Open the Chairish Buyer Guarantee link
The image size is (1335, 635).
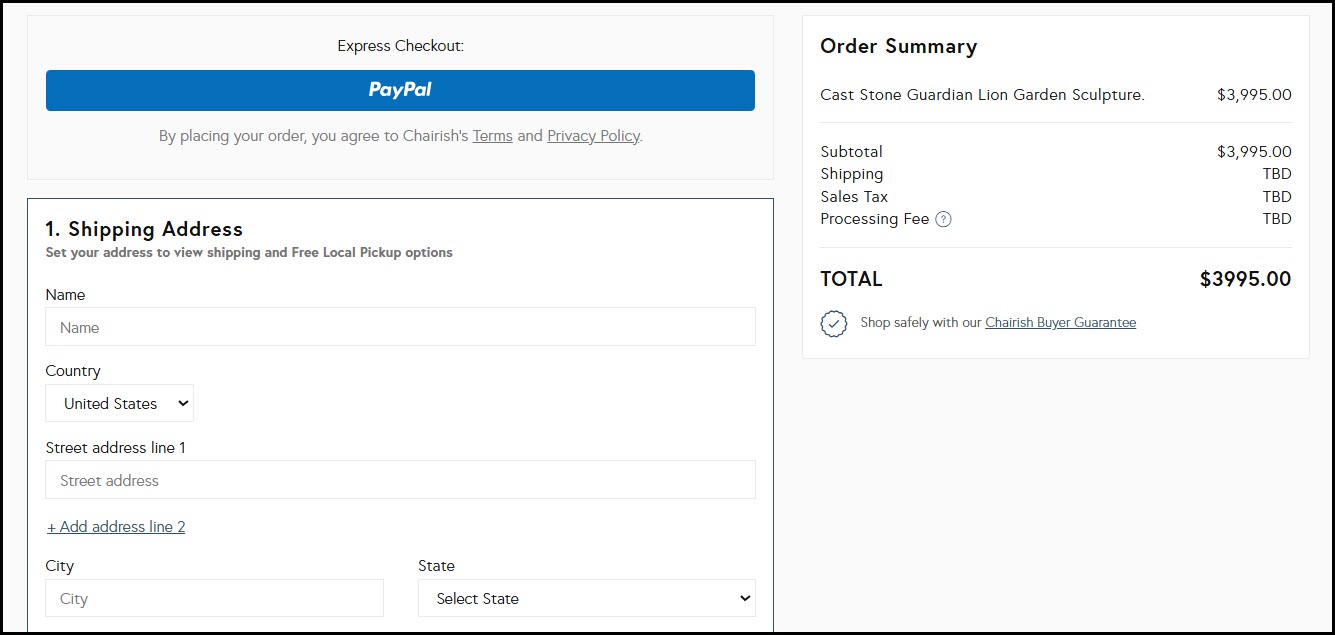(x=1060, y=323)
